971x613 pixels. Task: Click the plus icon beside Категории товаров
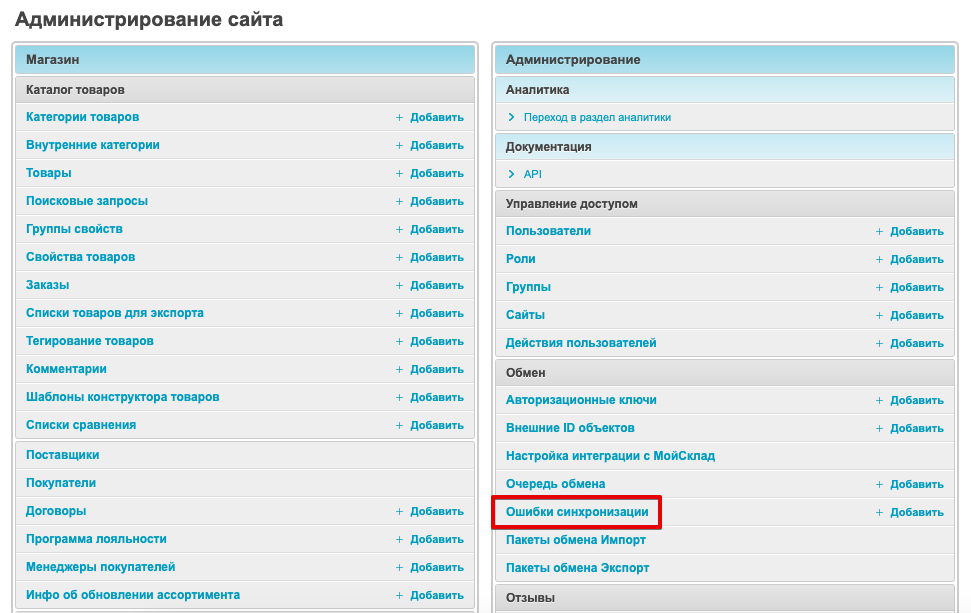click(399, 117)
